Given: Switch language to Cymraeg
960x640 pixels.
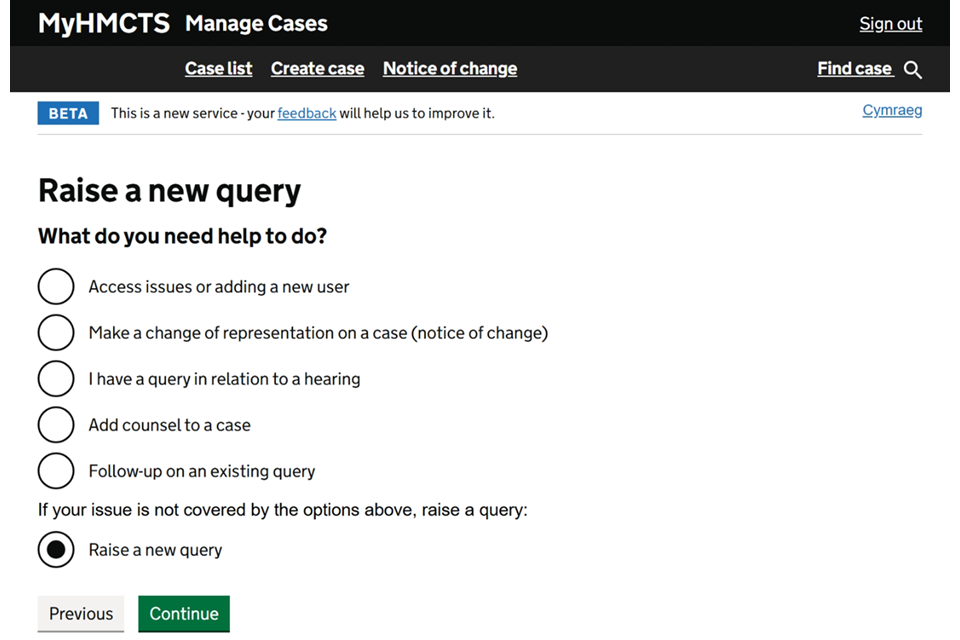Looking at the screenshot, I should [x=892, y=110].
